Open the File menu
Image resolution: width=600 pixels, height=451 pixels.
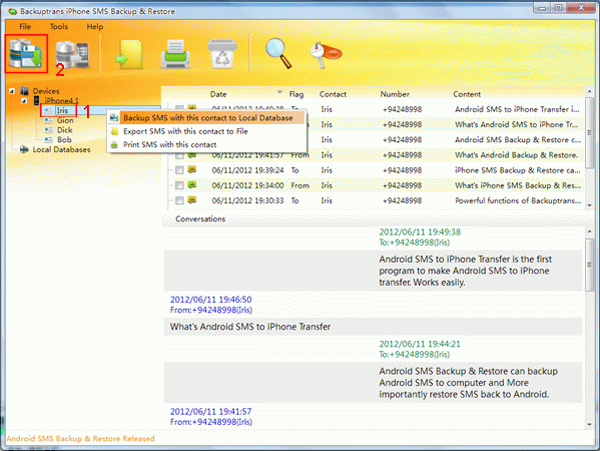25,26
